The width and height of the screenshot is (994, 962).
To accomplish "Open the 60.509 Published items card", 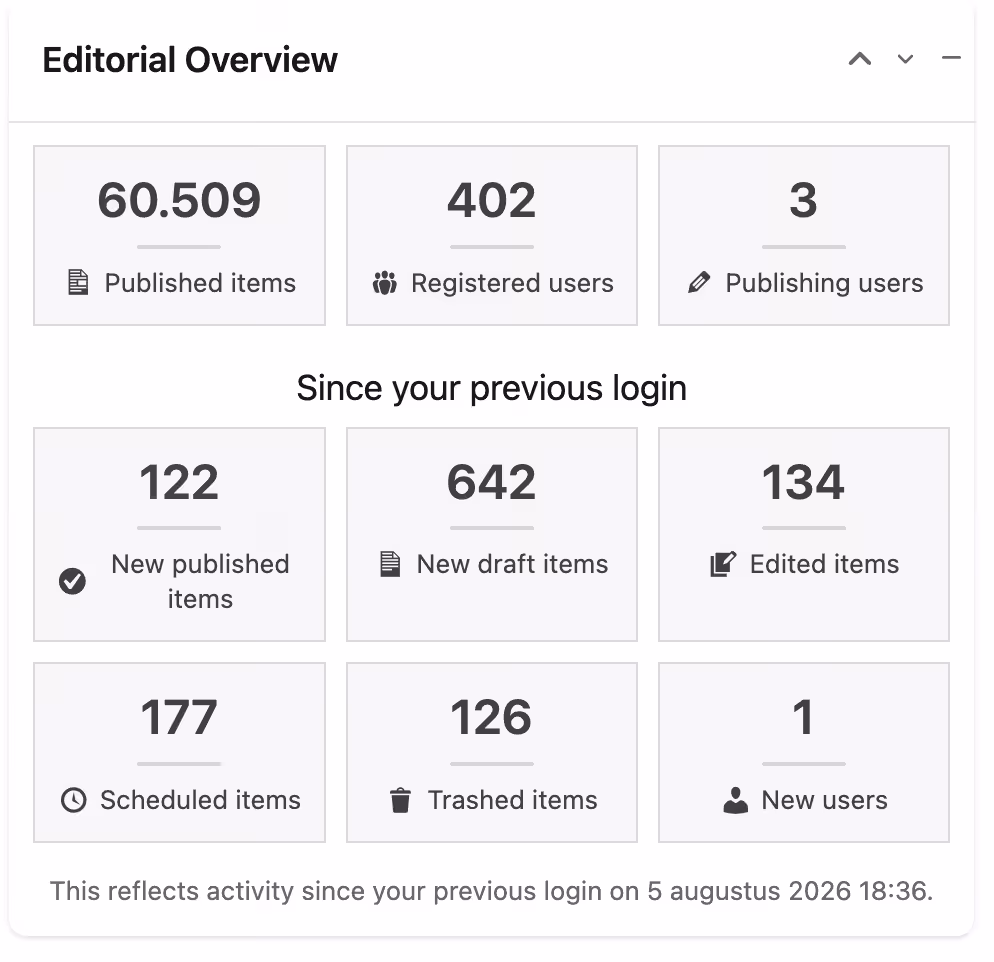I will point(179,236).
